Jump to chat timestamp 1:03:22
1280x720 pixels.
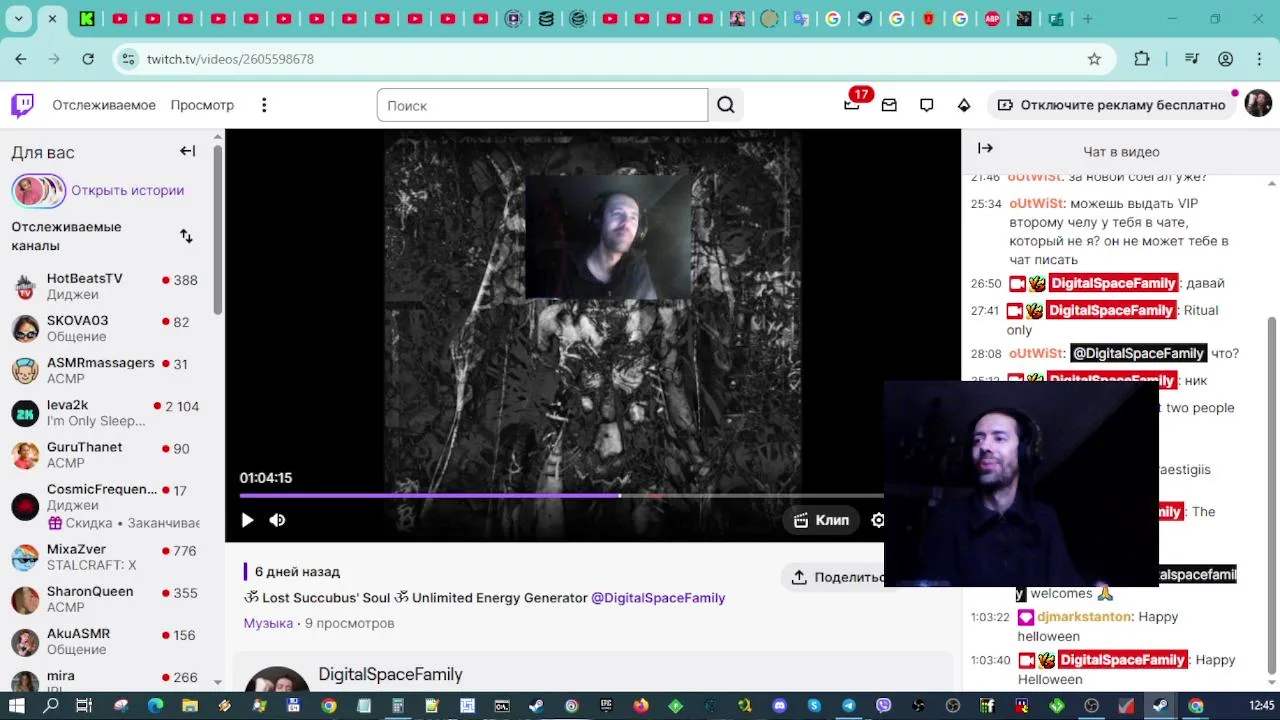pyautogui.click(x=990, y=617)
